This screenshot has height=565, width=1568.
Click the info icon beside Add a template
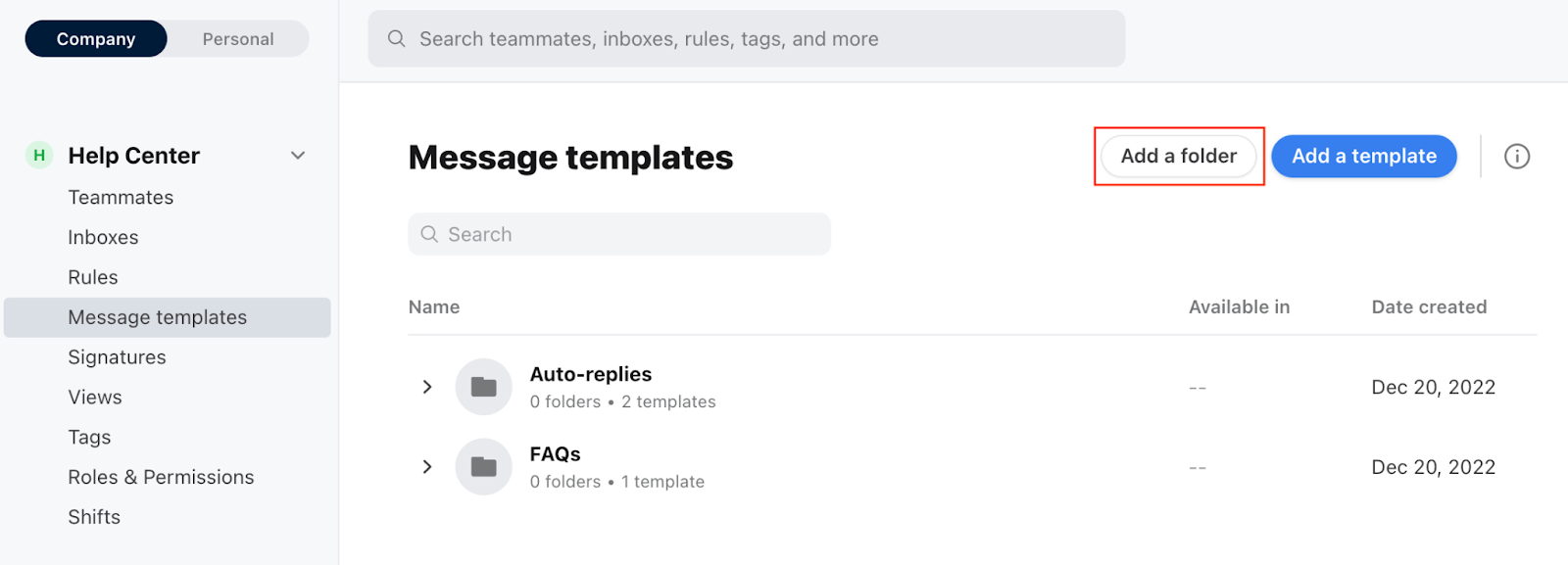1516,157
